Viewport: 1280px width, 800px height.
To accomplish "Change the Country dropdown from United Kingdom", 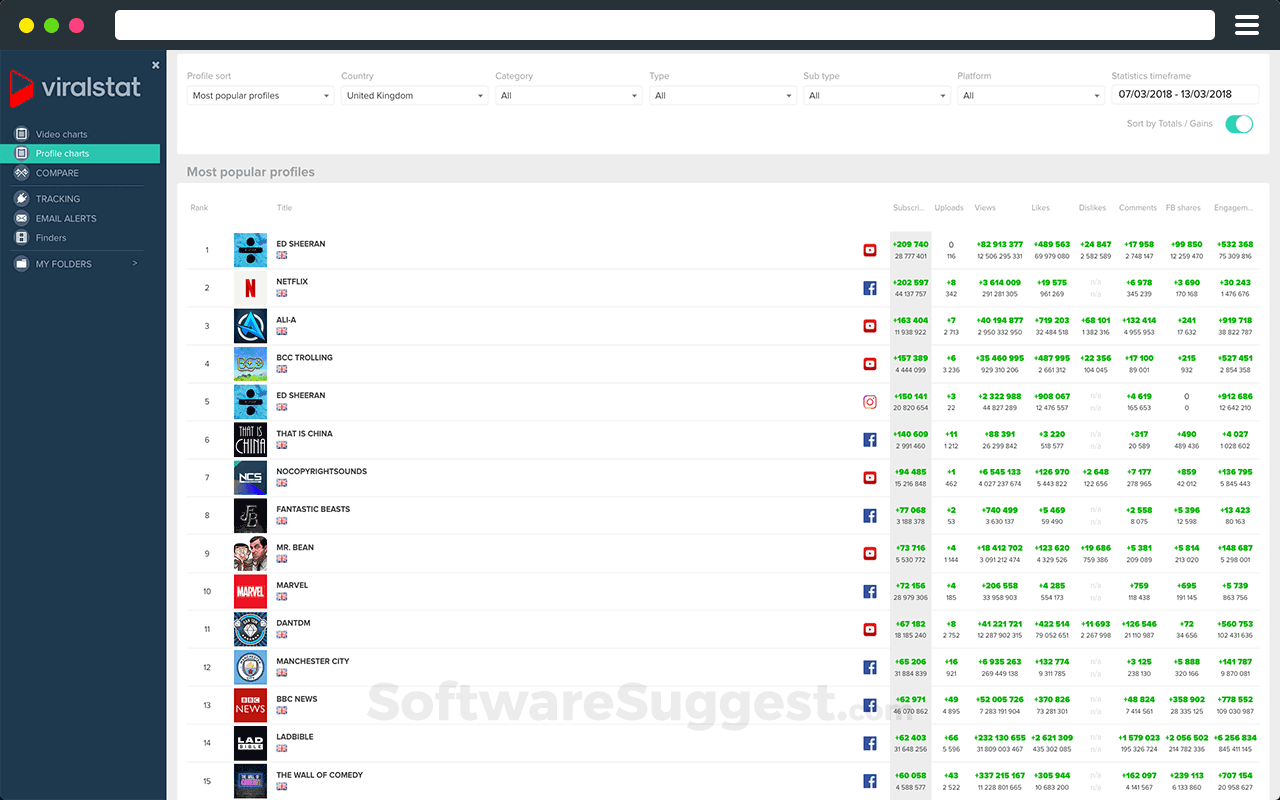I will point(413,95).
